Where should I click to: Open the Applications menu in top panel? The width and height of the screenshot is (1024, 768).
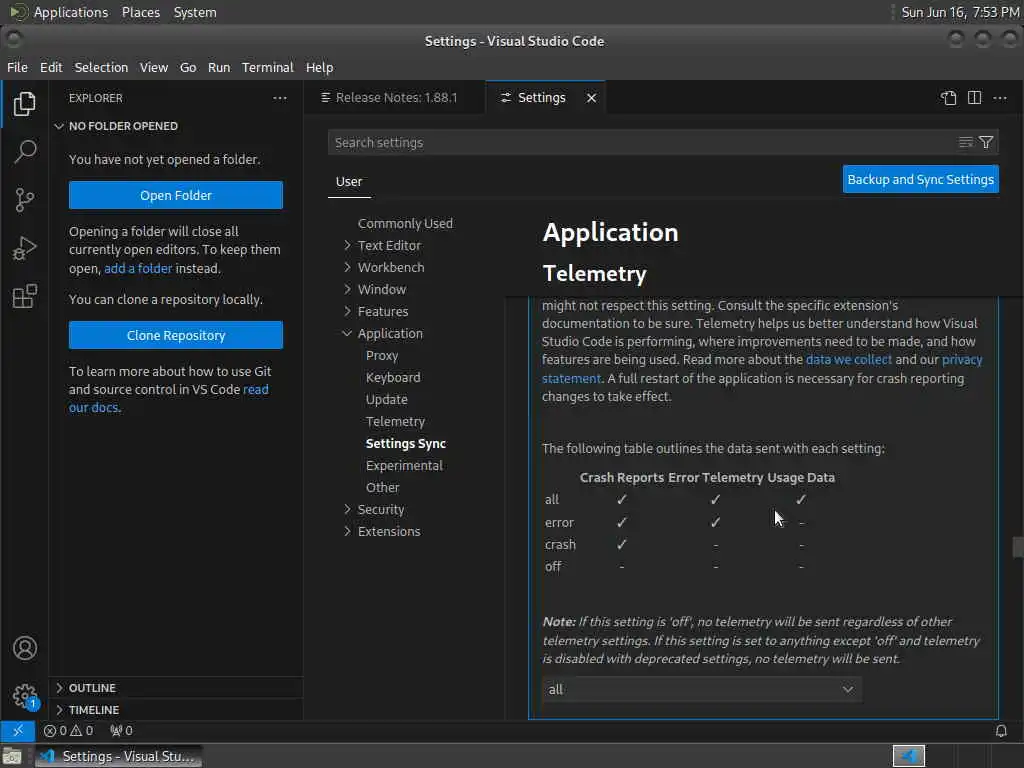[x=71, y=12]
